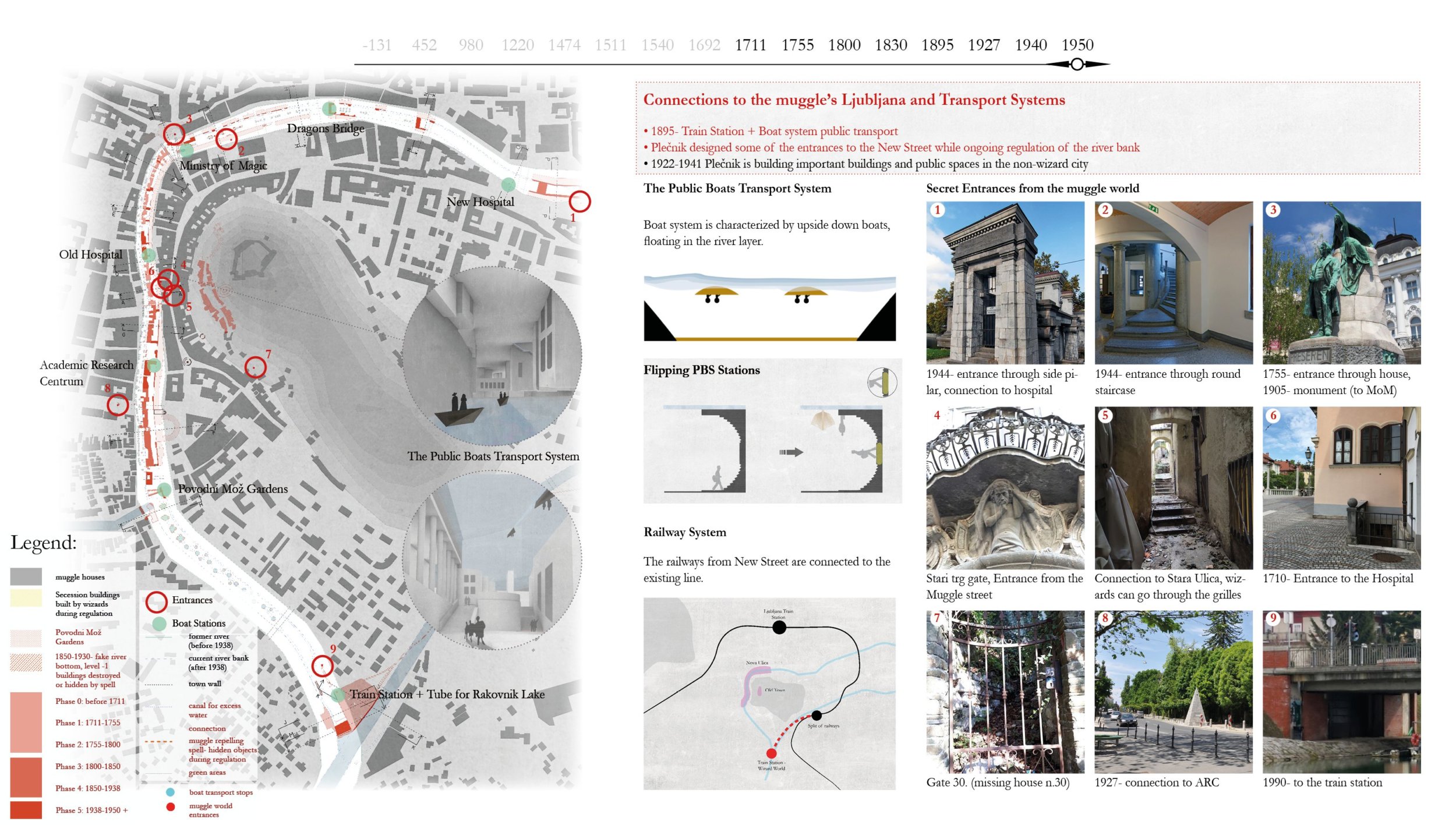This screenshot has width=1456, height=825.
Task: Select the New Hospital boat station dot
Action: tap(508, 185)
